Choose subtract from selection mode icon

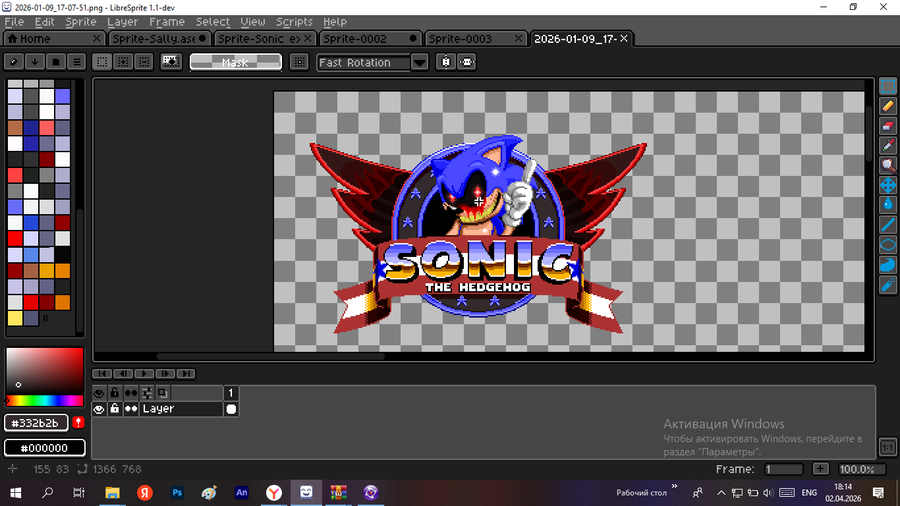pos(144,62)
